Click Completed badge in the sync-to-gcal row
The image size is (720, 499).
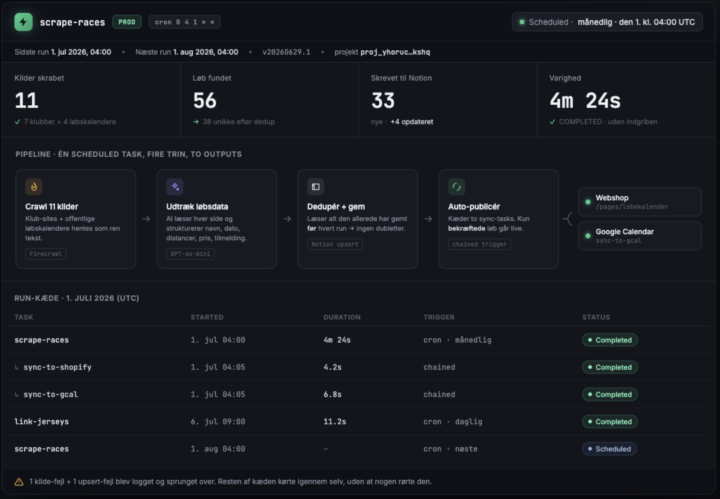(x=610, y=394)
